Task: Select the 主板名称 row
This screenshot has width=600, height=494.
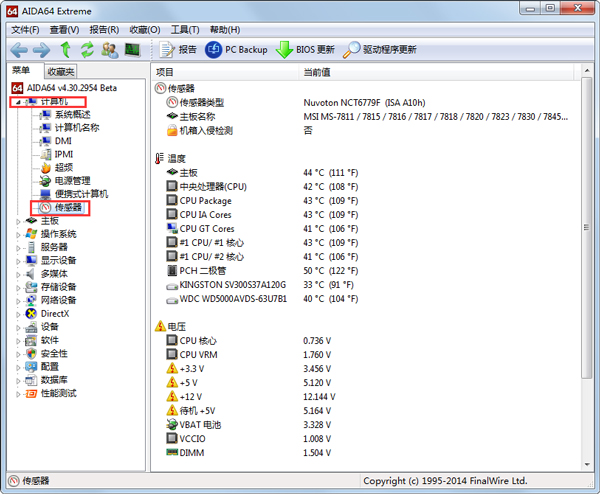Action: pos(366,117)
